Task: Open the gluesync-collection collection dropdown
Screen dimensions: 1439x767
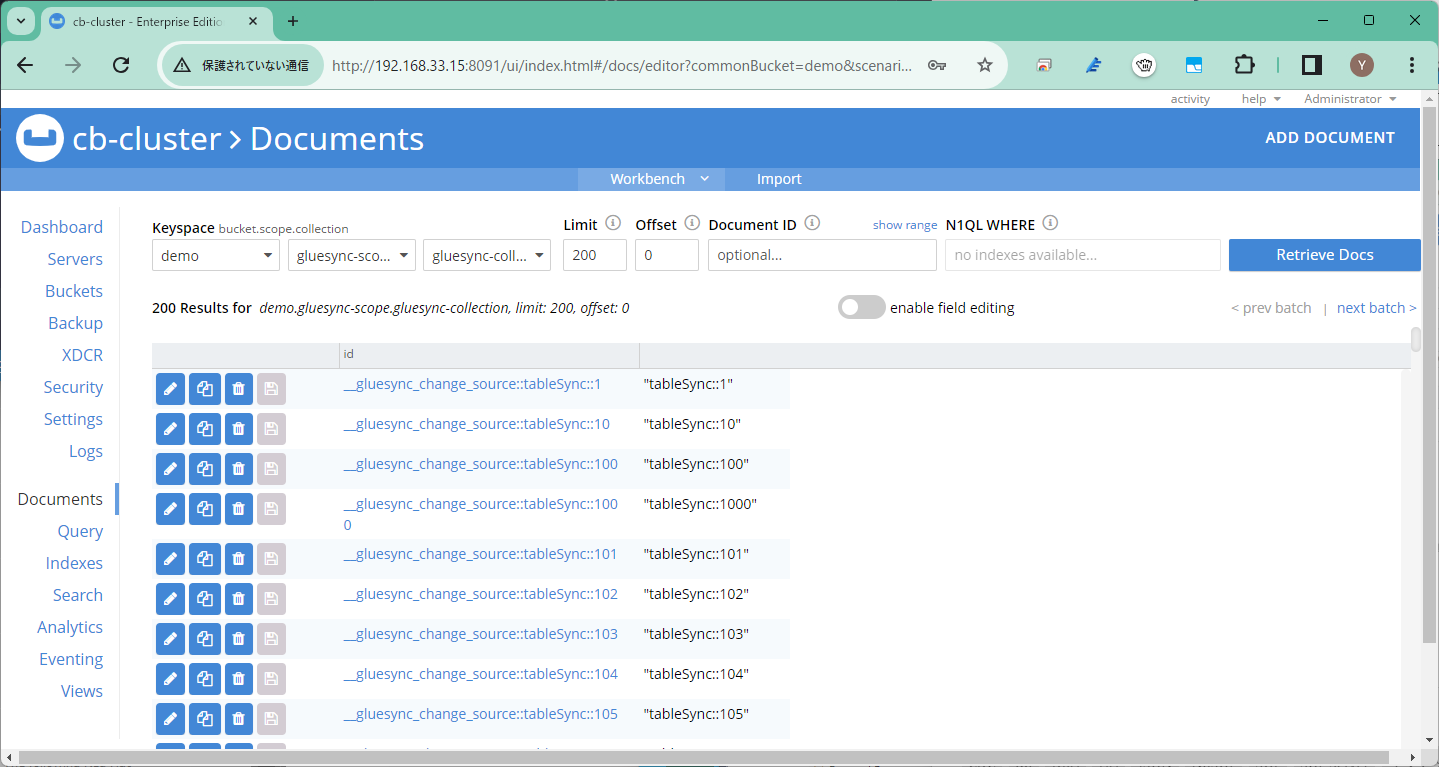Action: (x=487, y=255)
